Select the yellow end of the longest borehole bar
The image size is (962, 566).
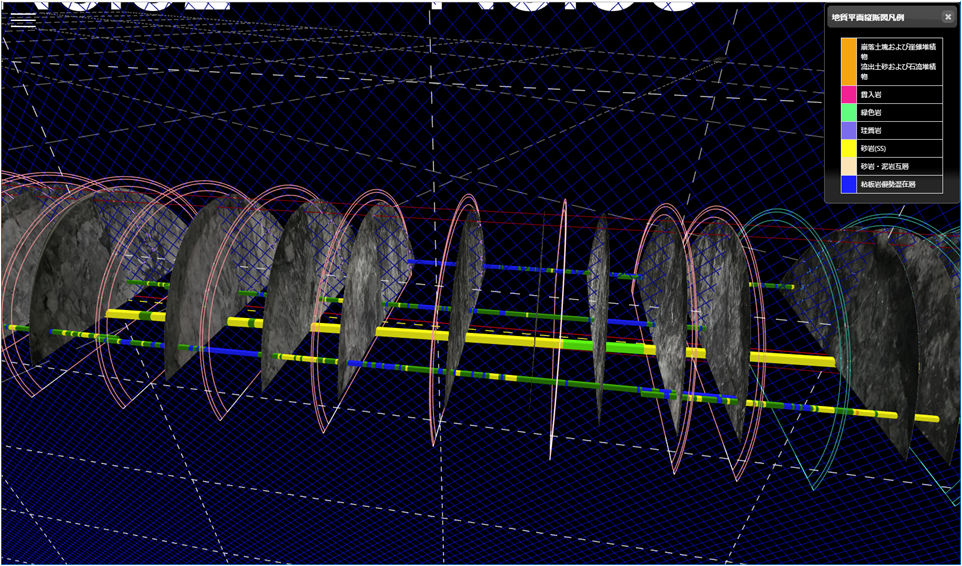(925, 417)
